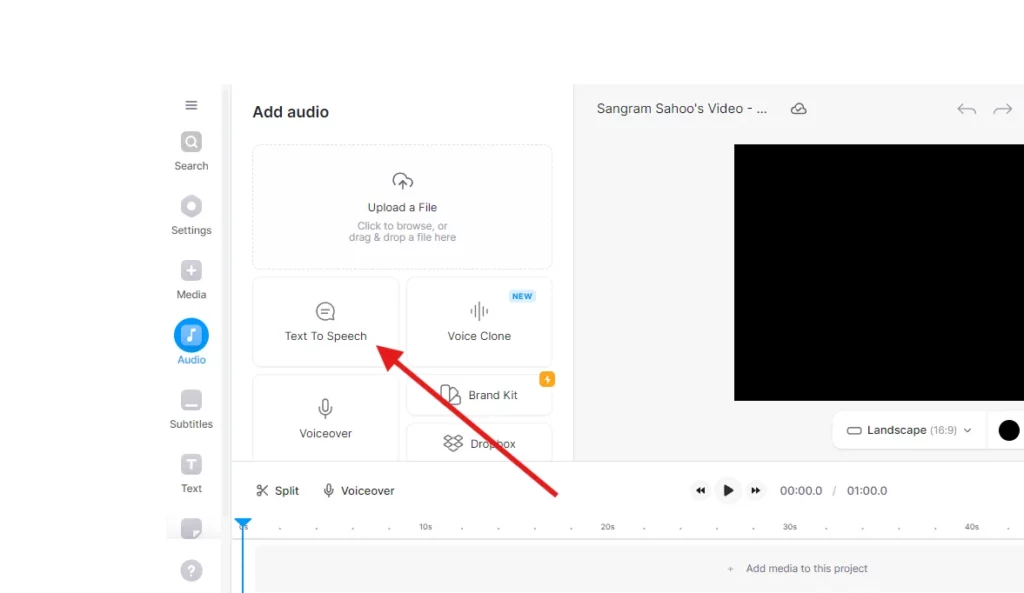The image size is (1024, 593).
Task: Redo the last action
Action: click(1002, 109)
